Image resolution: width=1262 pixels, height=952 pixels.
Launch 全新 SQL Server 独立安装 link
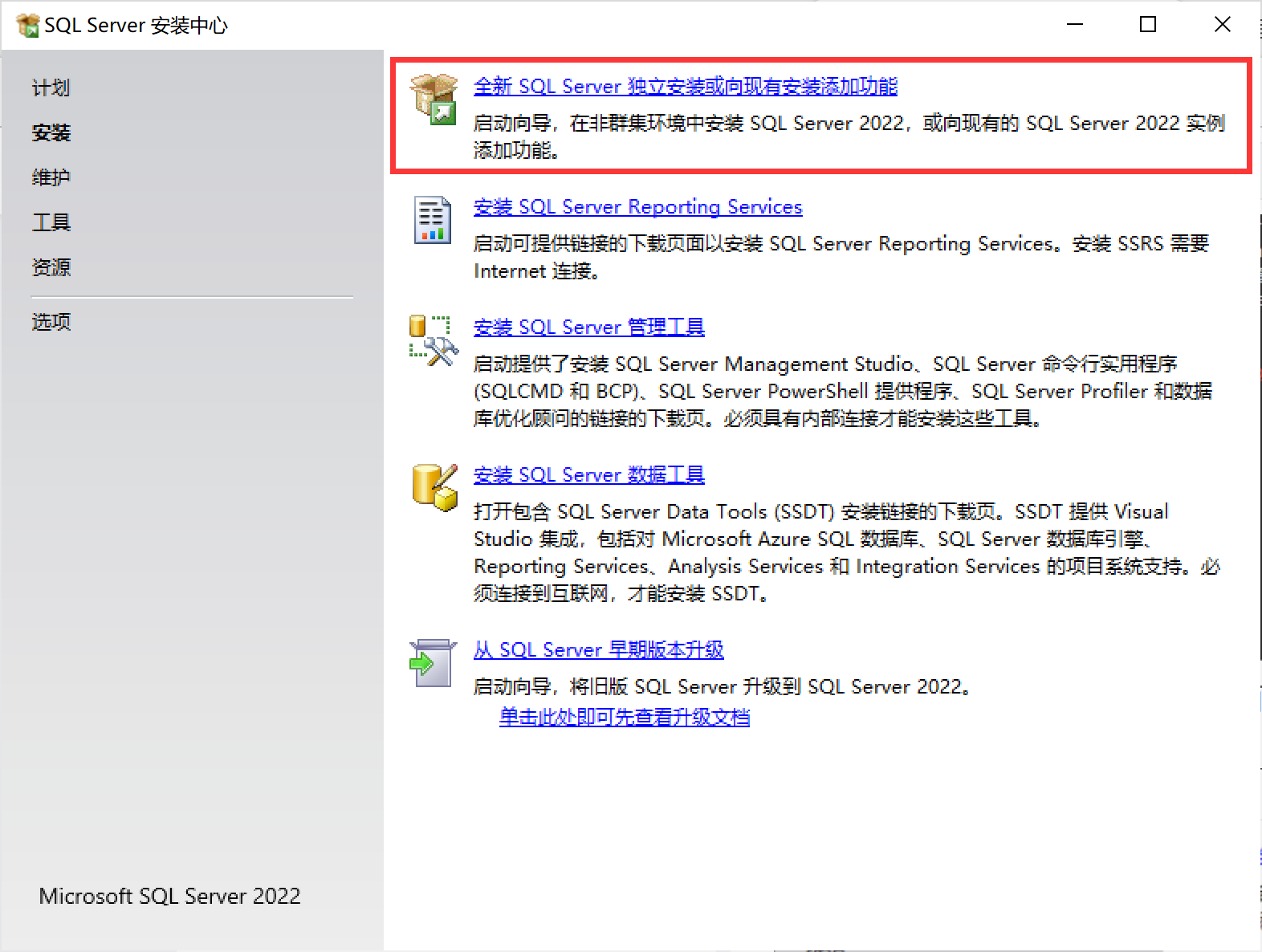tap(685, 87)
